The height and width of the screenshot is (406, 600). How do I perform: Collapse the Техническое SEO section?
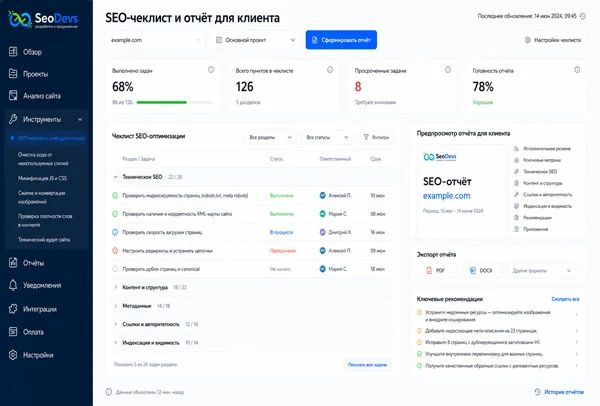click(115, 177)
